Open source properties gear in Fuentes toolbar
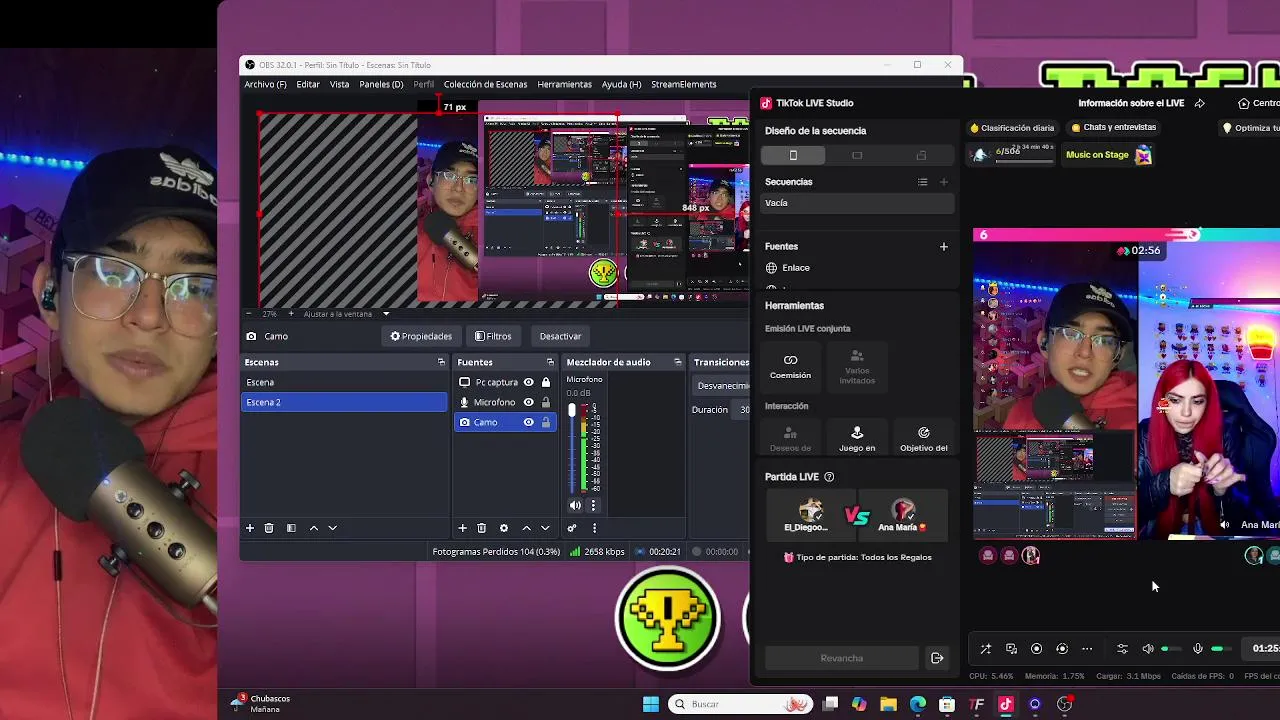1280x720 pixels. [x=503, y=528]
